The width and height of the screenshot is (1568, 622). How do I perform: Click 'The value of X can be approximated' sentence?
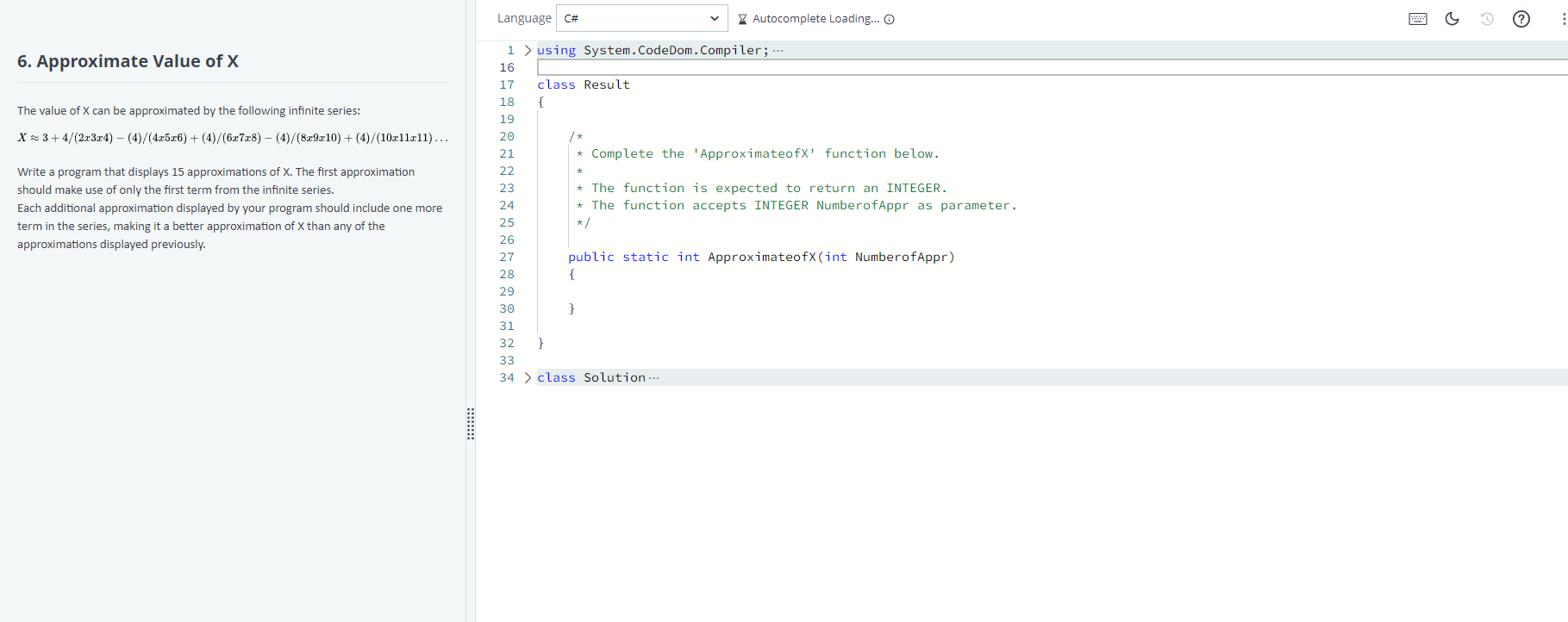point(189,111)
